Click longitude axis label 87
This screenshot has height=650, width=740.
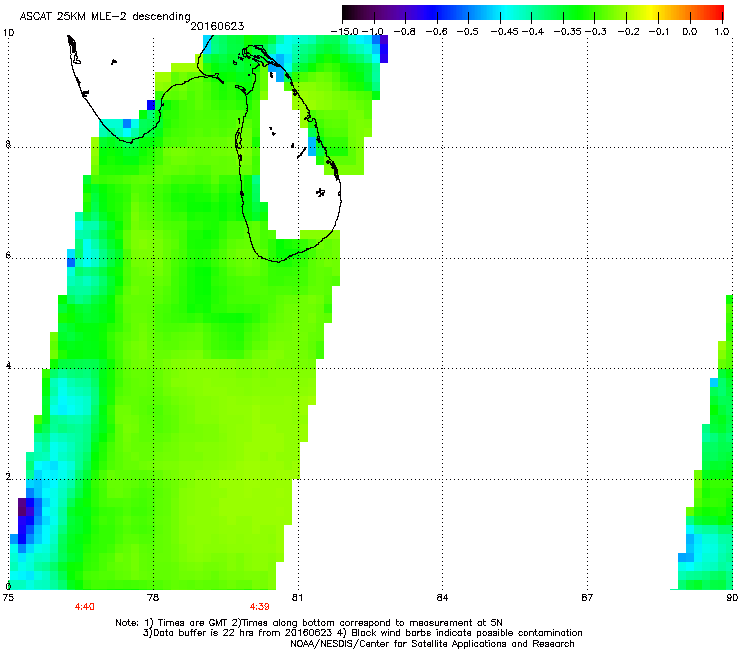587,598
